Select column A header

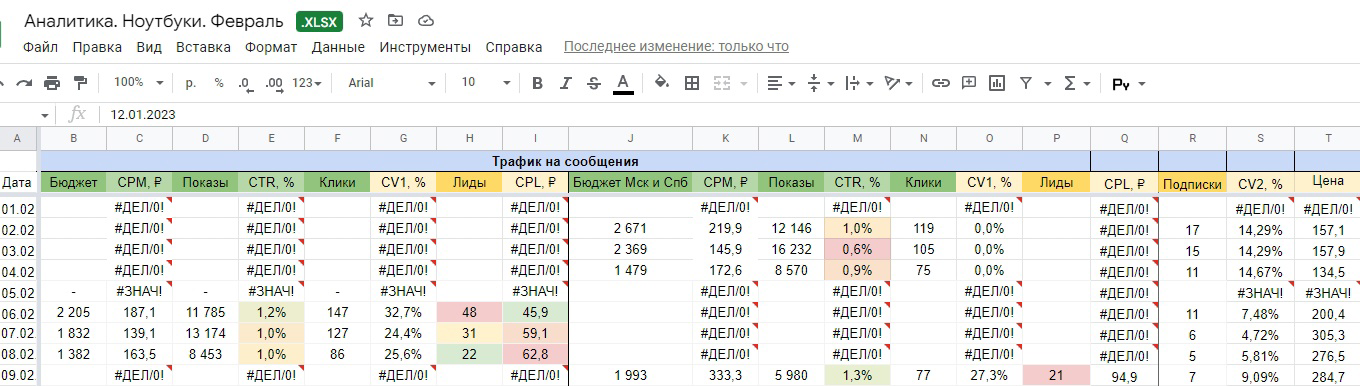[x=17, y=138]
